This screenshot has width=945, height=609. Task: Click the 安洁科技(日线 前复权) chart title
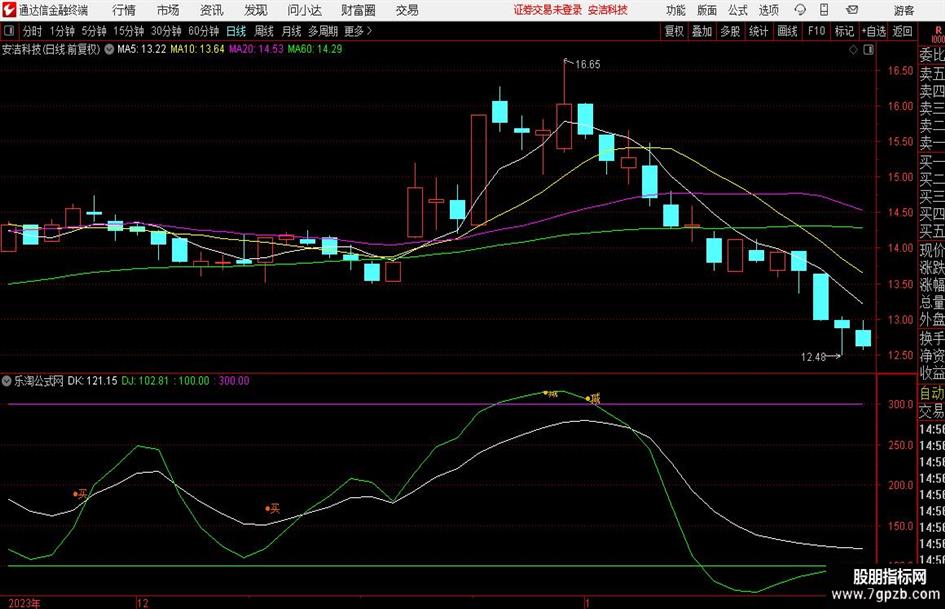tap(51, 49)
